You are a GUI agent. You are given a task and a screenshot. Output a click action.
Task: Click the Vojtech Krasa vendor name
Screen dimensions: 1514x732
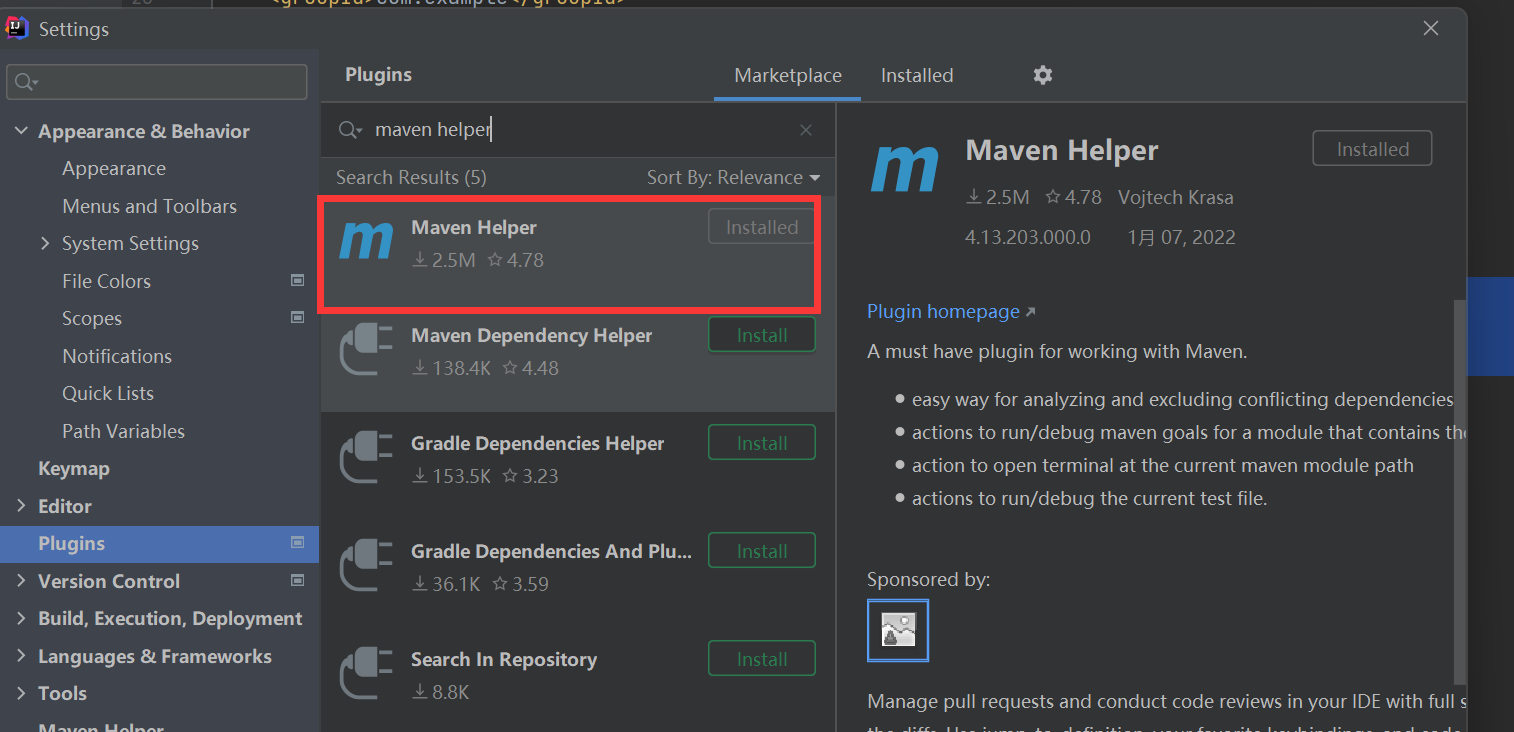[1175, 197]
